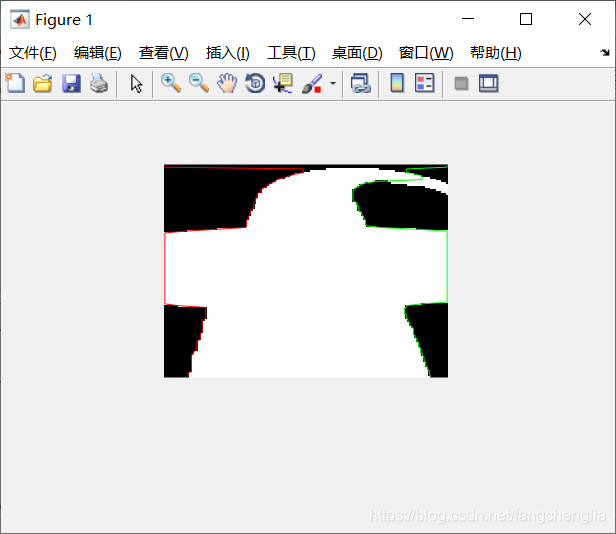Open the 工具(T) menu

tap(291, 53)
